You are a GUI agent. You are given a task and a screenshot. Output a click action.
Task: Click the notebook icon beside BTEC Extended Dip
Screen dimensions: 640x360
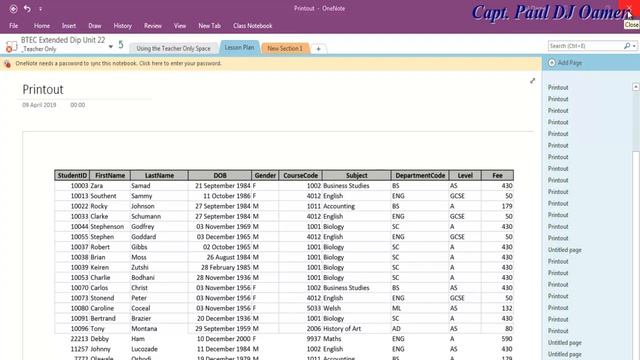11,46
